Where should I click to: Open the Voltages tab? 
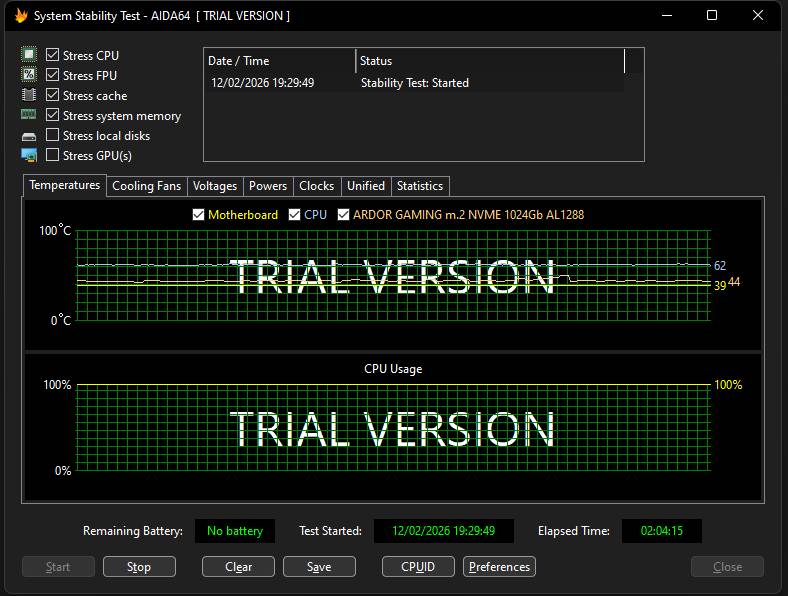(x=215, y=186)
